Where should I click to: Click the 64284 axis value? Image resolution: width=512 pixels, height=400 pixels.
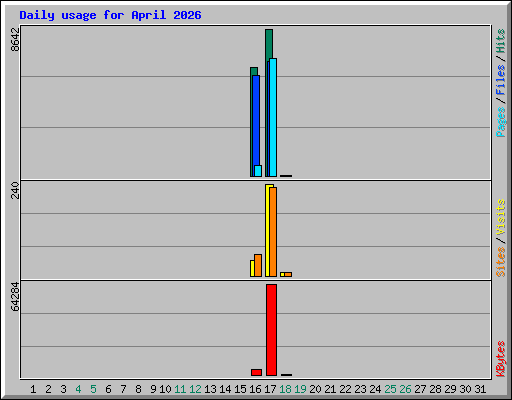point(15,297)
